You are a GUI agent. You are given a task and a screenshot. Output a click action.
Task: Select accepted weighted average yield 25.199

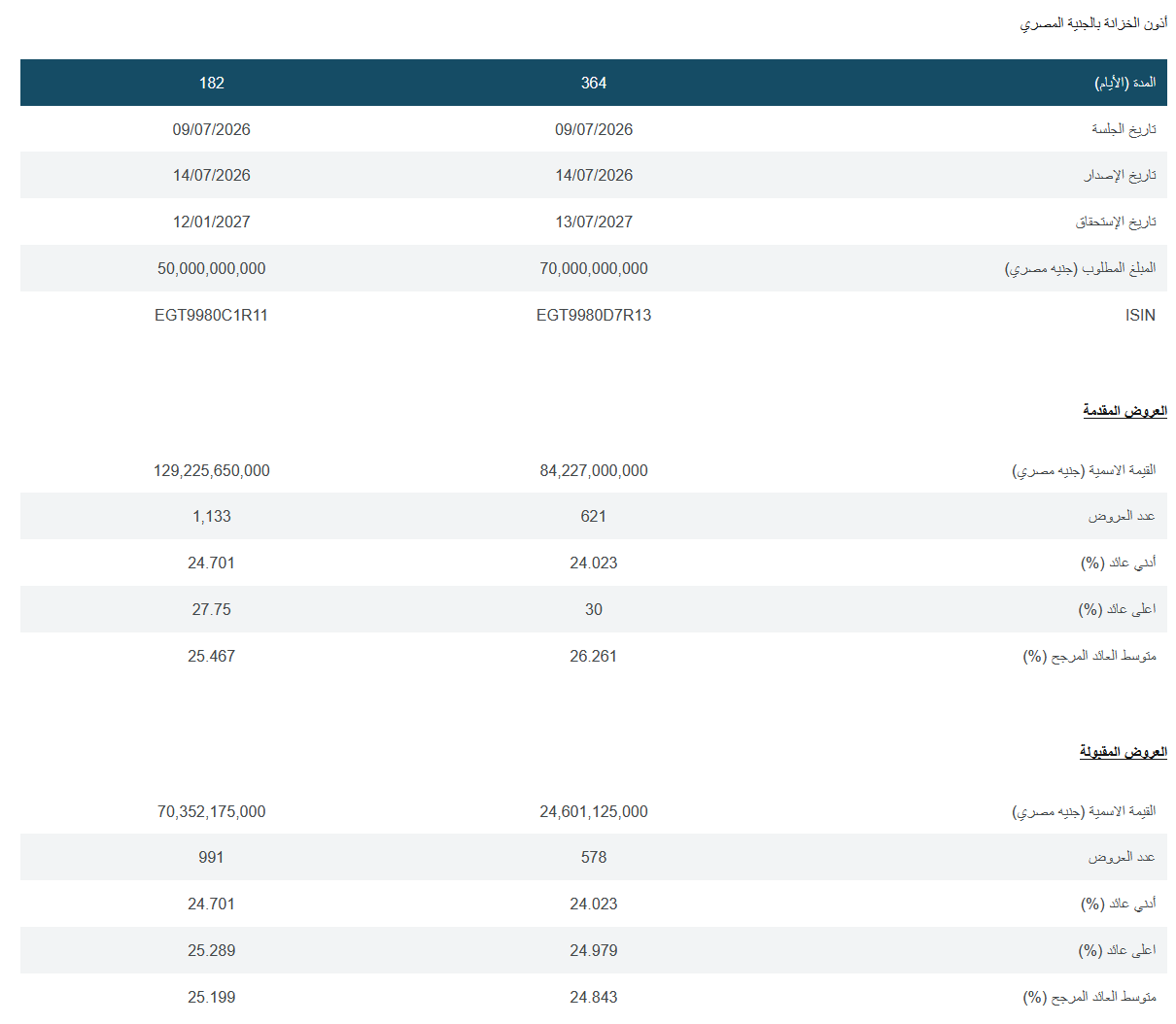(x=212, y=997)
